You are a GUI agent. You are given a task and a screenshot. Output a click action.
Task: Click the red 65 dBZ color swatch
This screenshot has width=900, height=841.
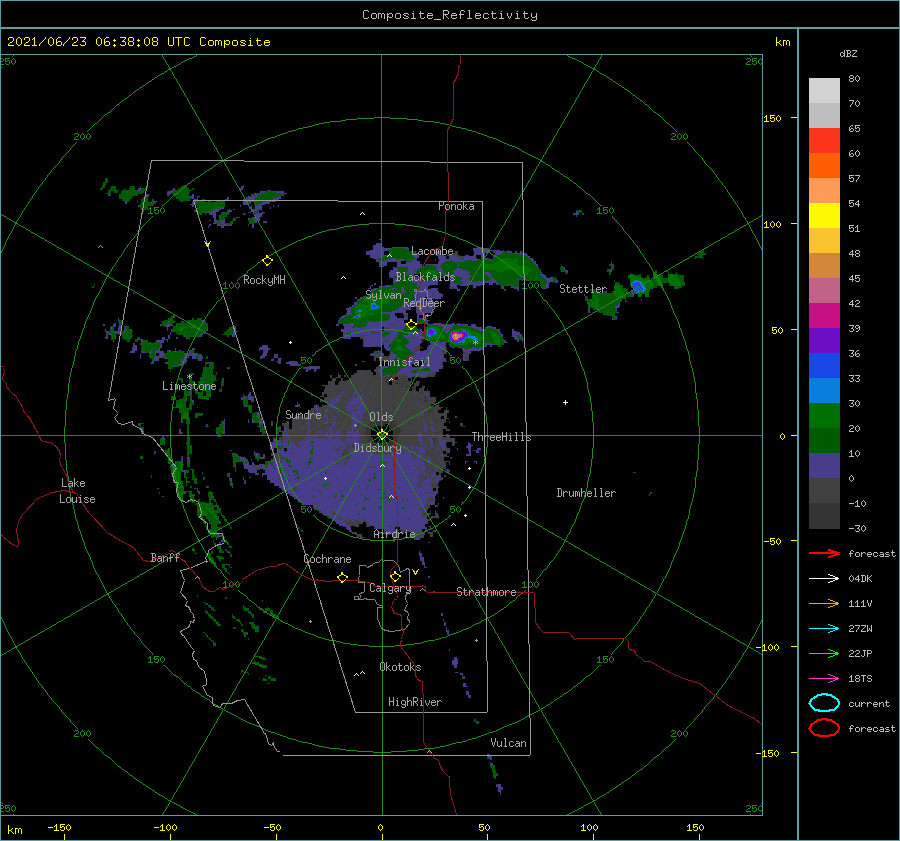pyautogui.click(x=824, y=140)
